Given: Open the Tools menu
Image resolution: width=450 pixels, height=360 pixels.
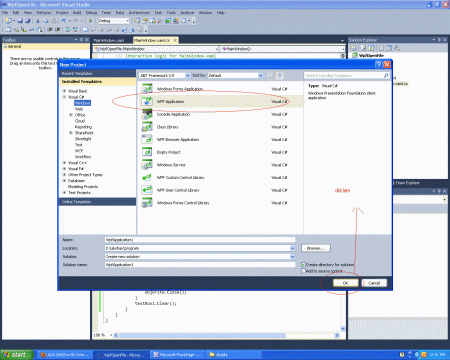Looking at the screenshot, I should tap(171, 13).
